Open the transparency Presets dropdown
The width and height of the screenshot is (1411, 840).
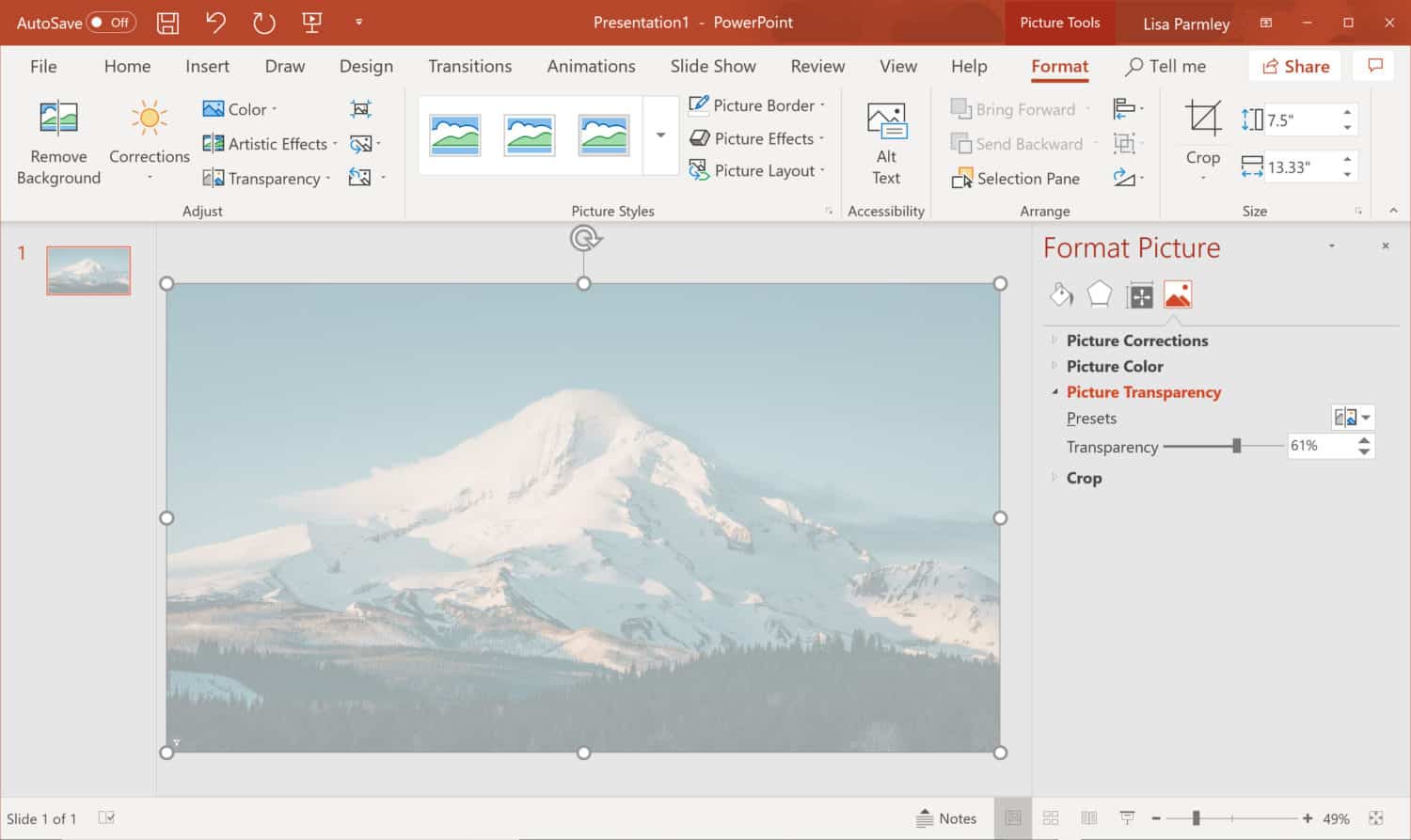coord(1353,417)
